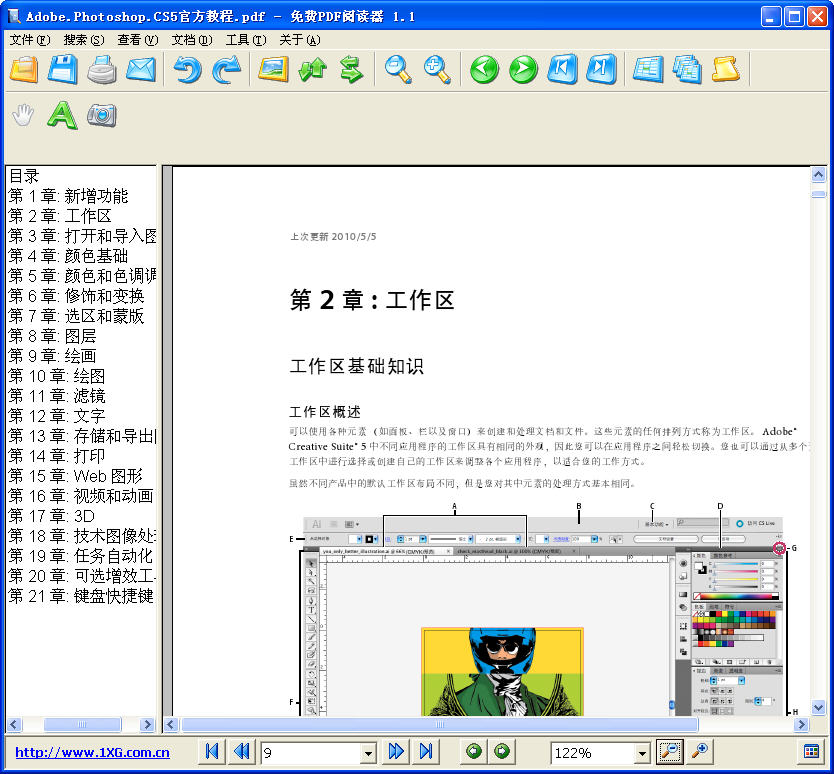Open the http://www.1XG.com.cn link
Screen dimensions: 834x774
point(92,753)
